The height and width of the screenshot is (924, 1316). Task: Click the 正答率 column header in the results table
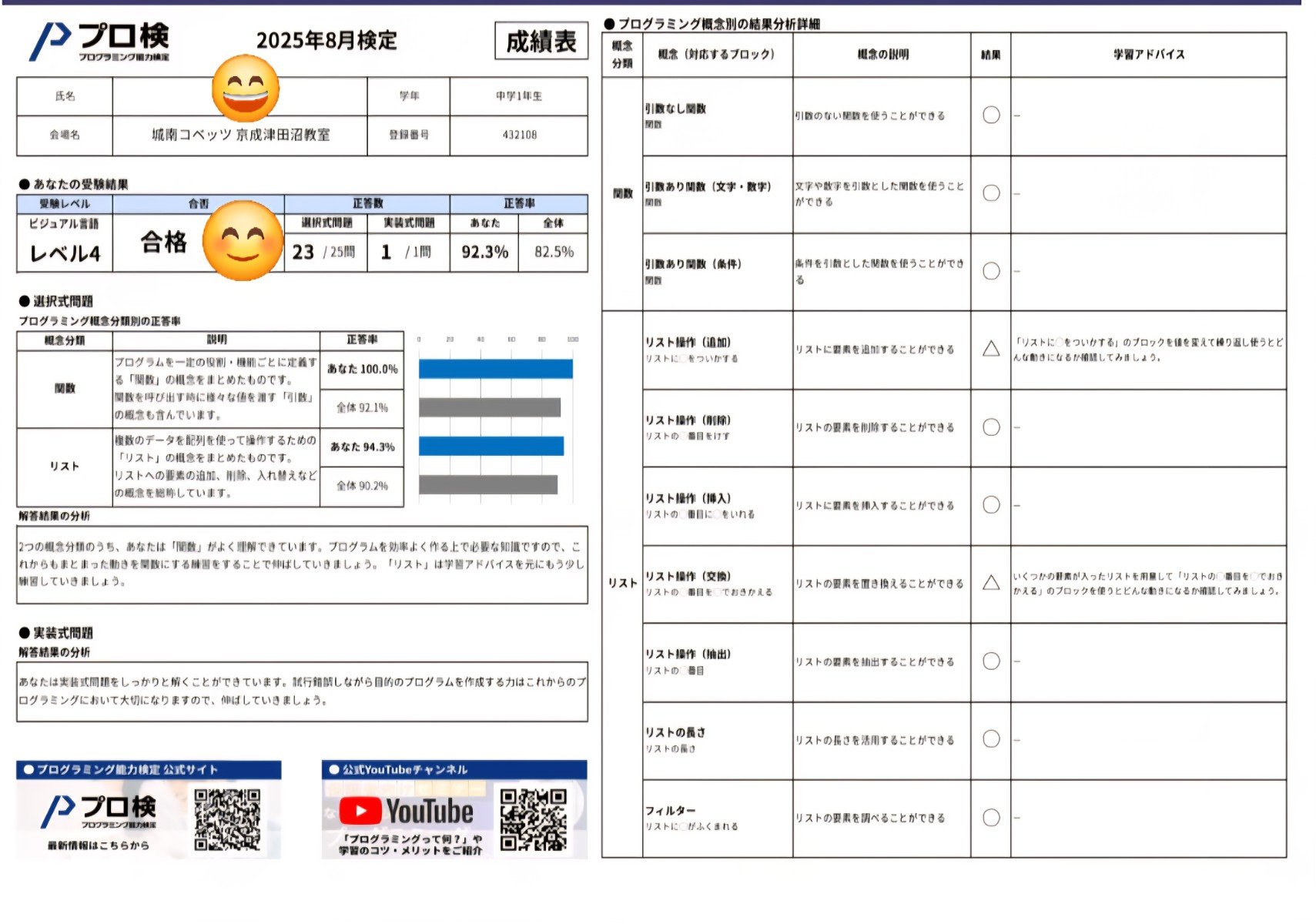click(519, 203)
